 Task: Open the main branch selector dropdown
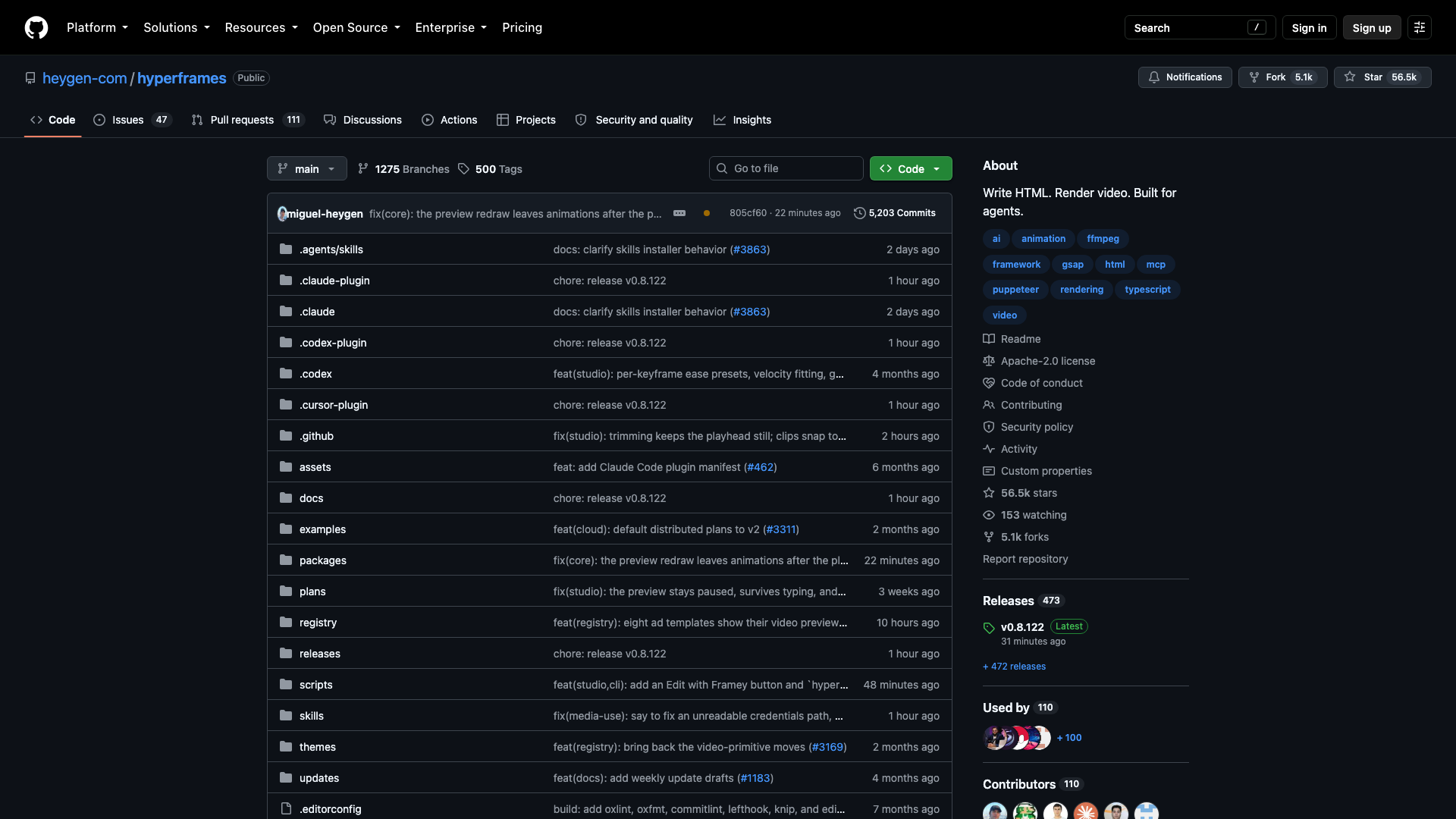307,168
